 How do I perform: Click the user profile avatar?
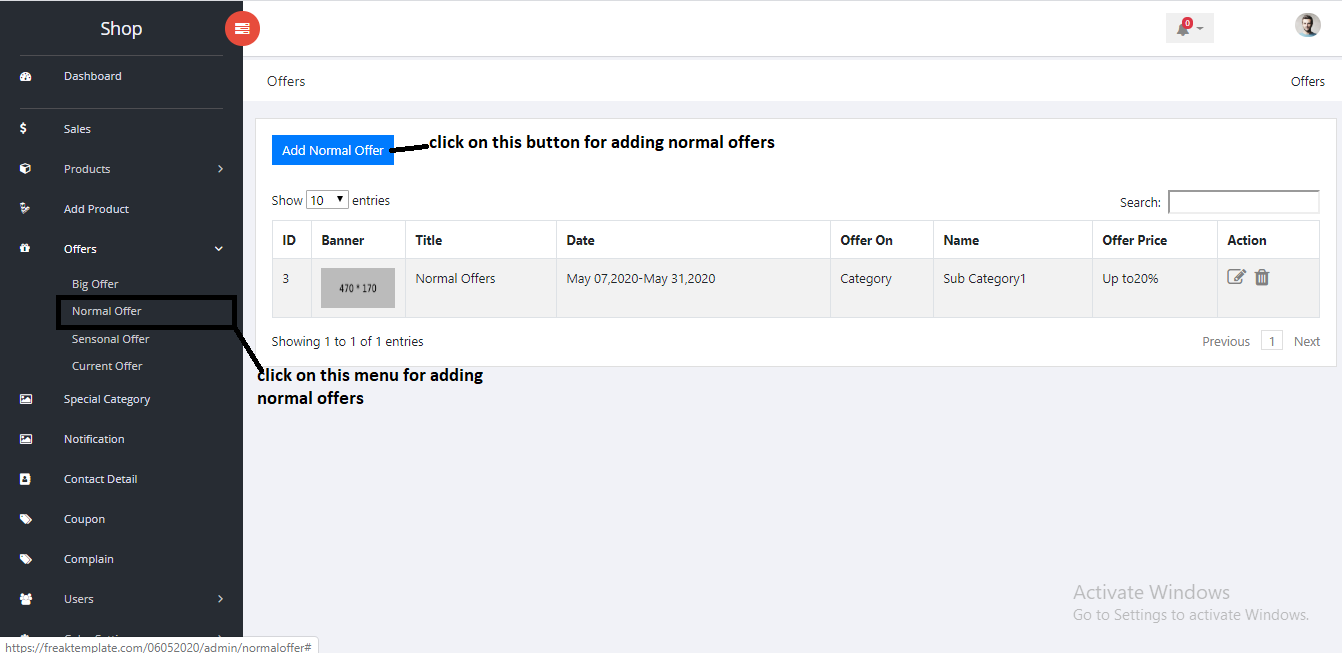point(1307,26)
